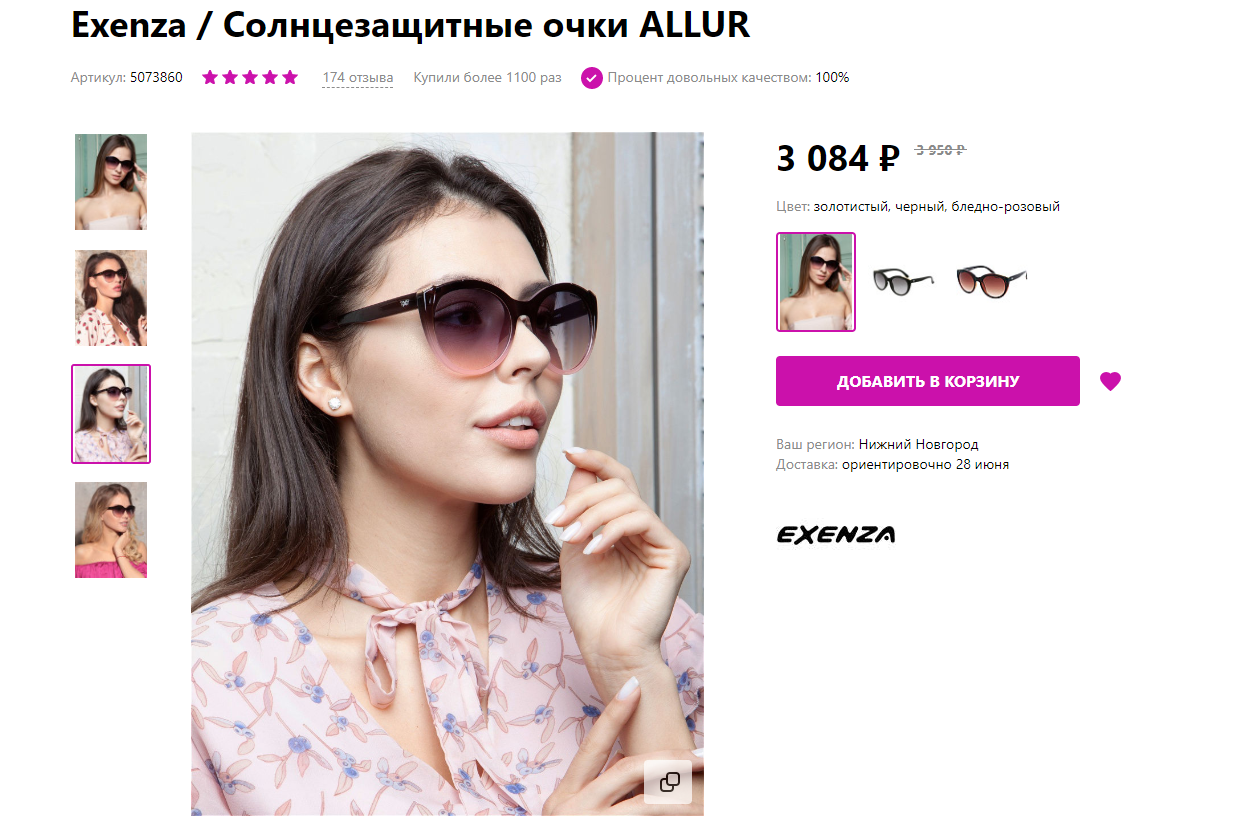This screenshot has width=1255, height=835.
Task: Click the quality checkmark badge icon
Action: (592, 77)
